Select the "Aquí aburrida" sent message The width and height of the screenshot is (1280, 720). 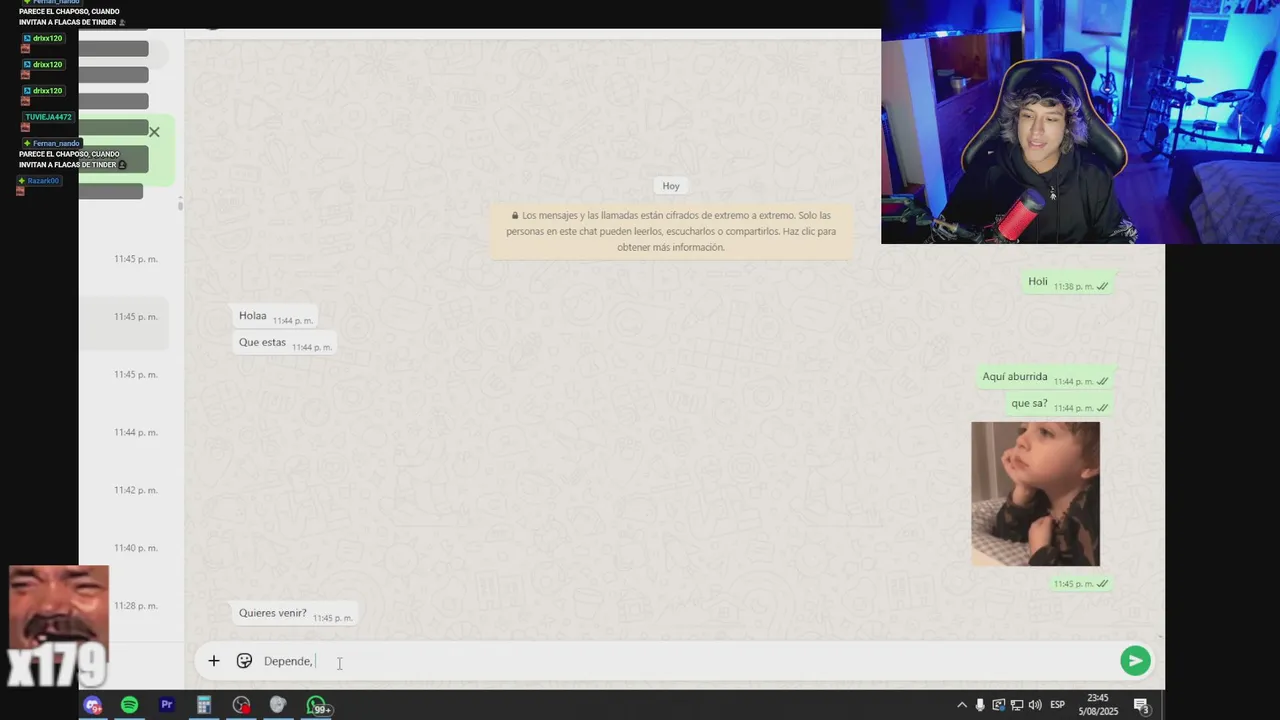tap(1044, 378)
